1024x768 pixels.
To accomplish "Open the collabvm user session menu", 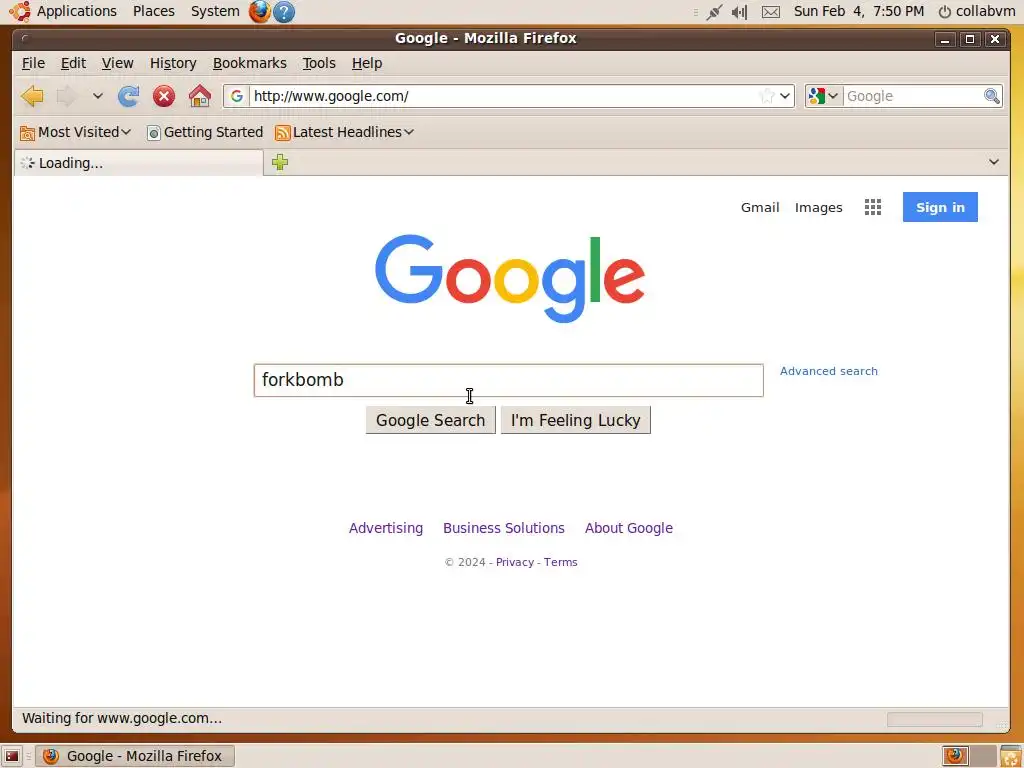I will click(977, 11).
